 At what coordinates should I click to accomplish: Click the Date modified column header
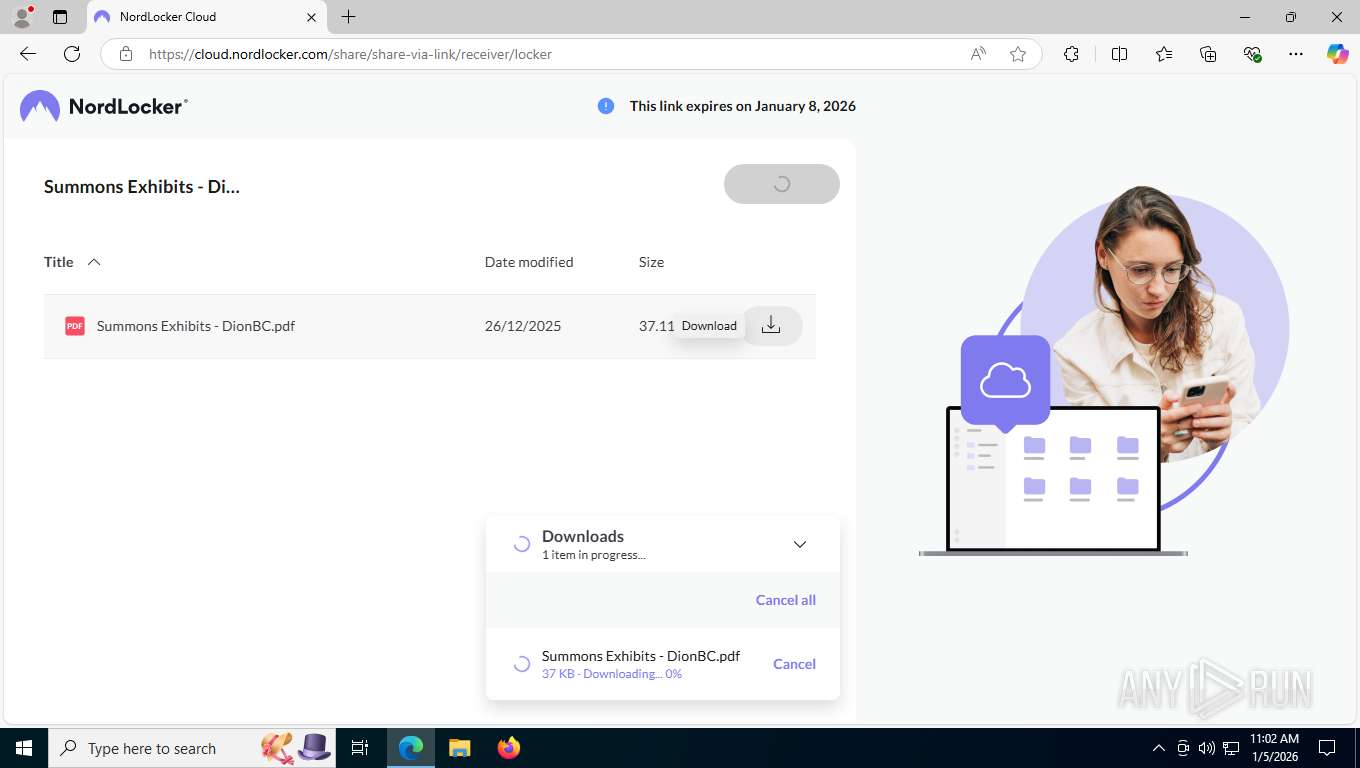(x=529, y=262)
